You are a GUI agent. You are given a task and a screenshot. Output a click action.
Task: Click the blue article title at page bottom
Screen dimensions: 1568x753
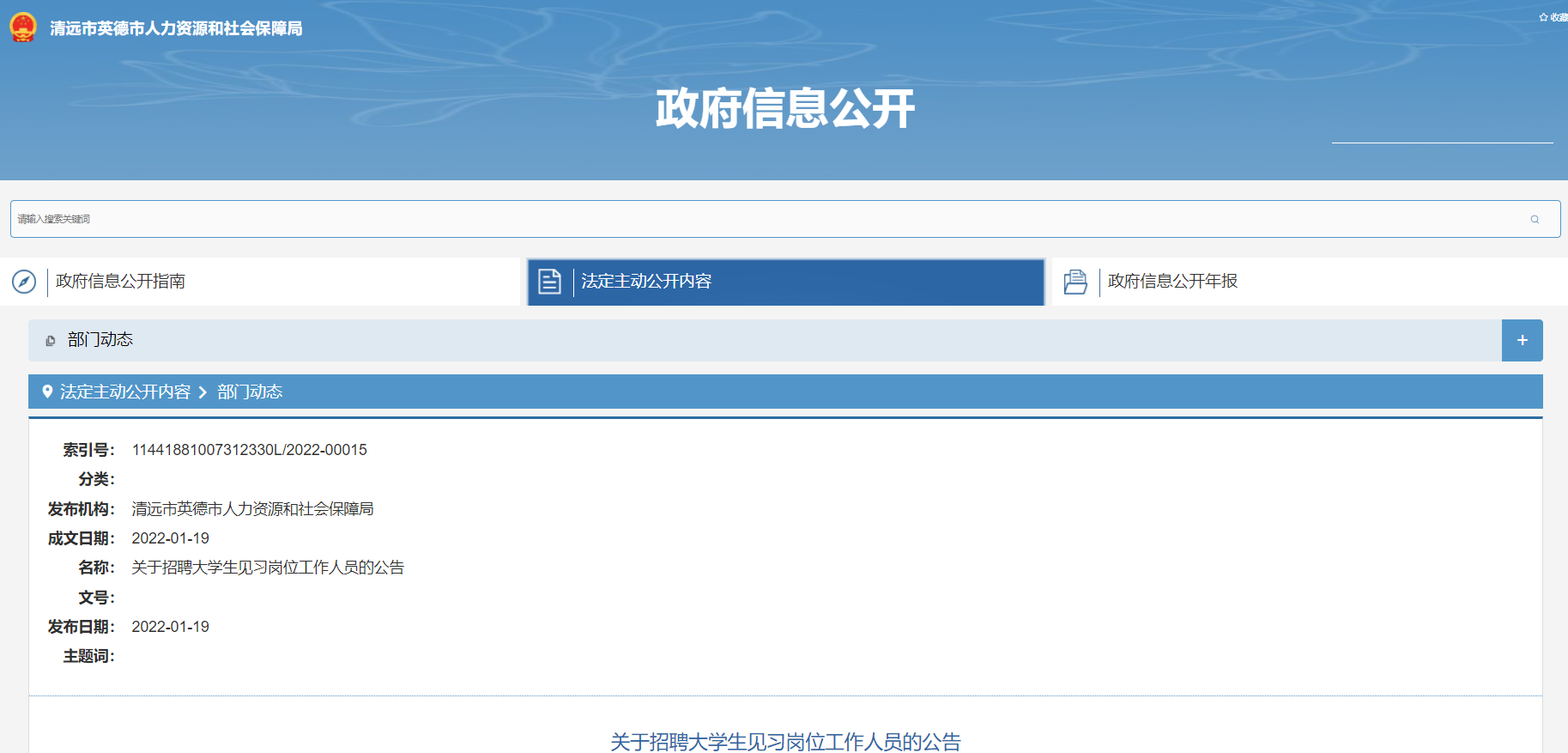785,742
